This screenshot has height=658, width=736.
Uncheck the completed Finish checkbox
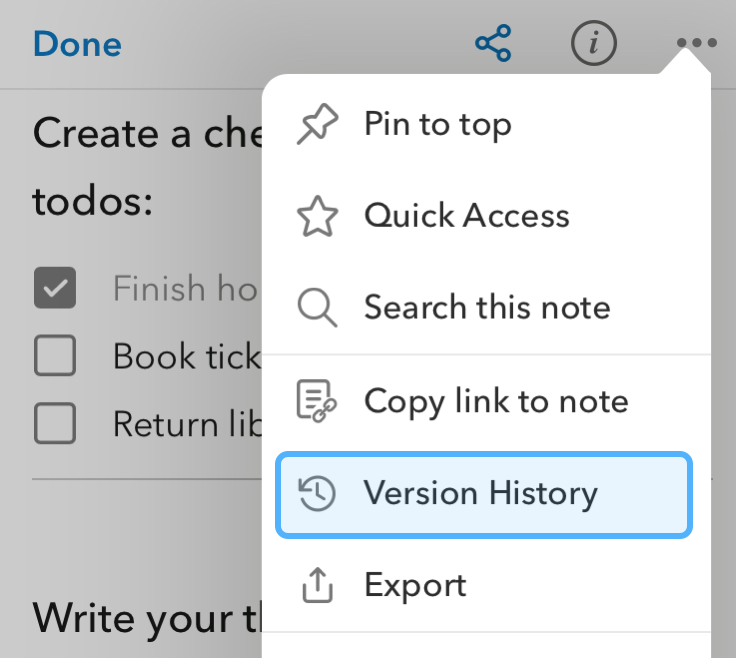[55, 289]
